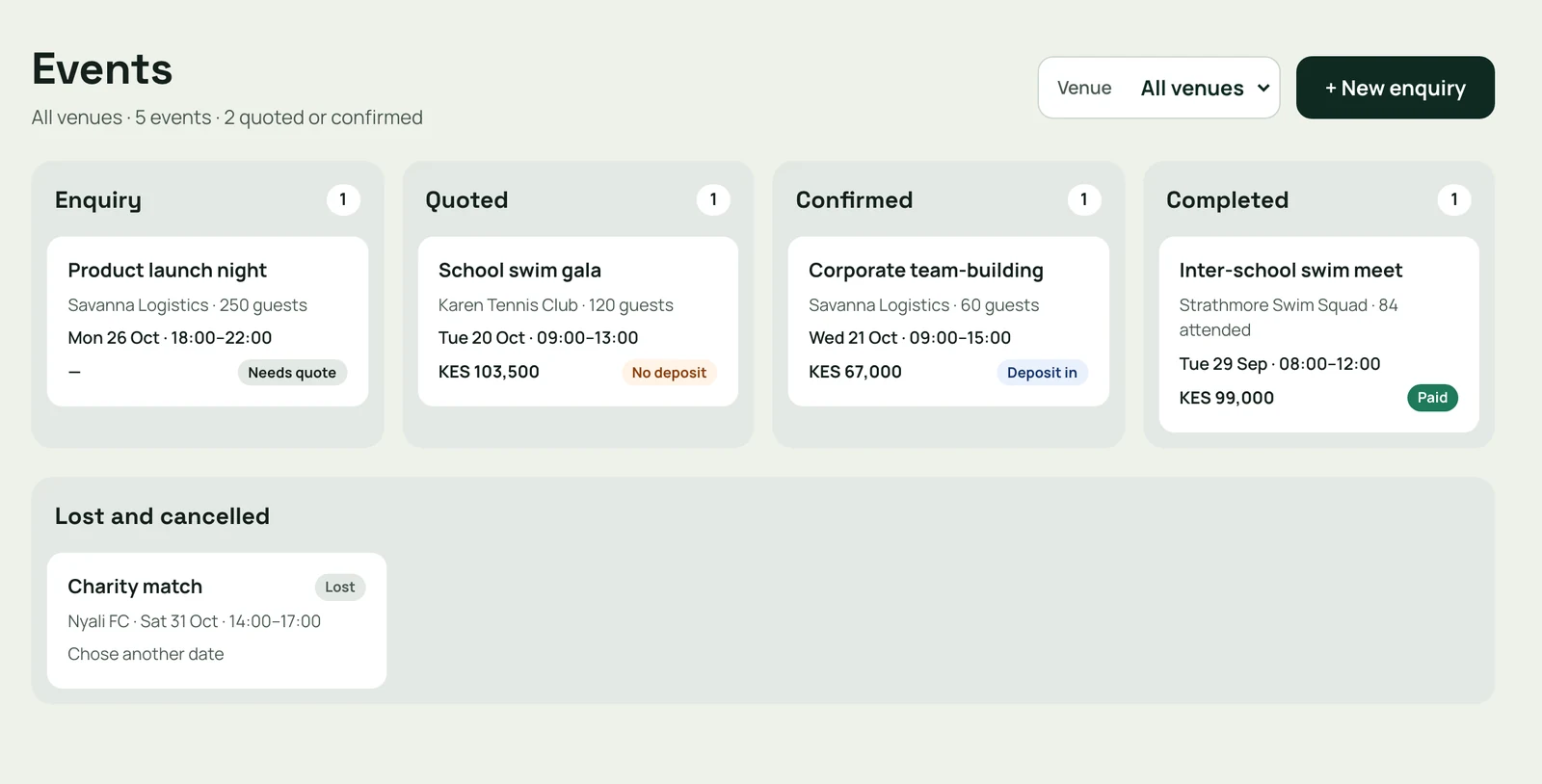1542x784 pixels.
Task: Select the Inter-school swim meet event title
Action: pos(1290,271)
